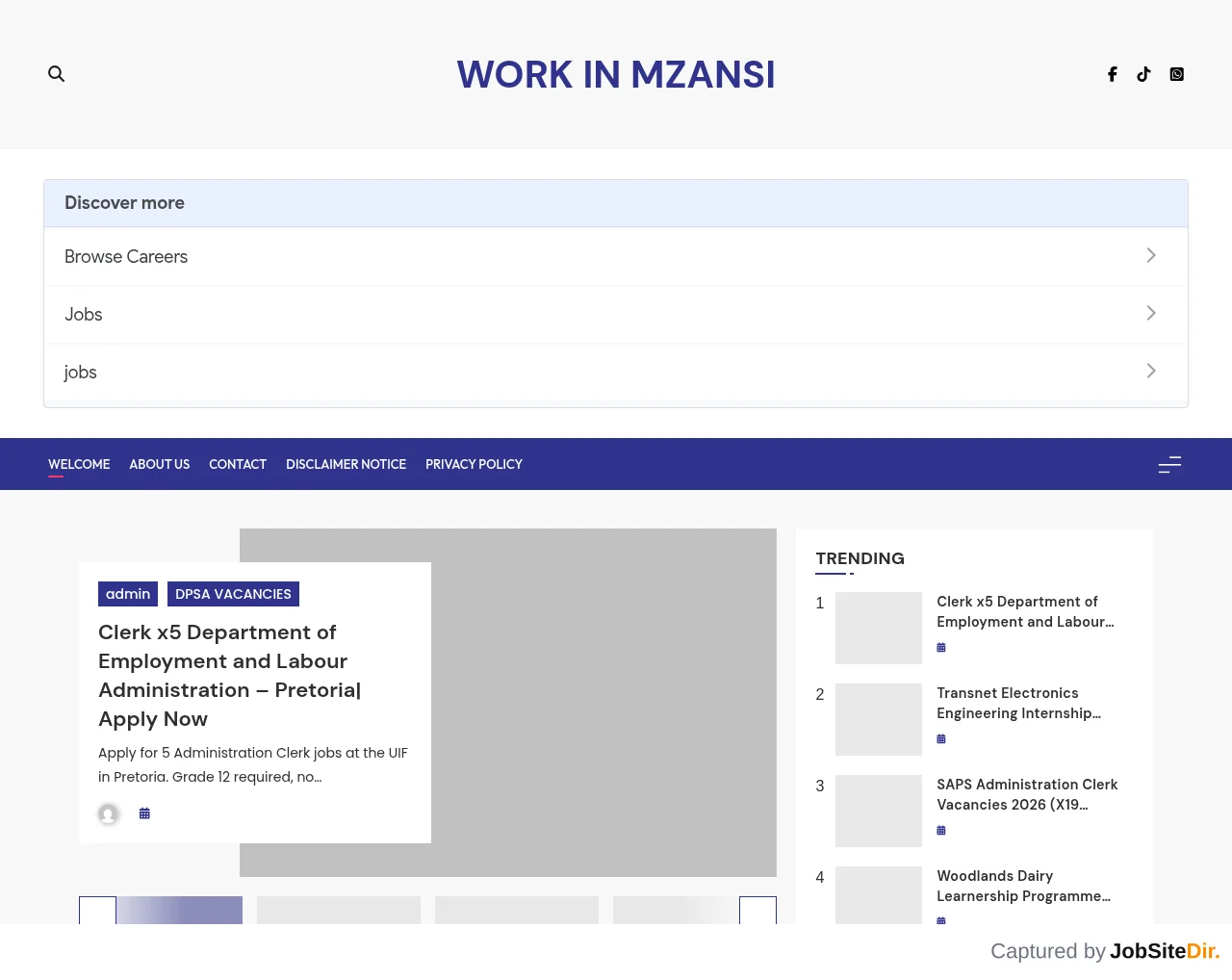The height and width of the screenshot is (980, 1232).
Task: Open the off-canvas menu icon in navbar
Action: point(1169,465)
